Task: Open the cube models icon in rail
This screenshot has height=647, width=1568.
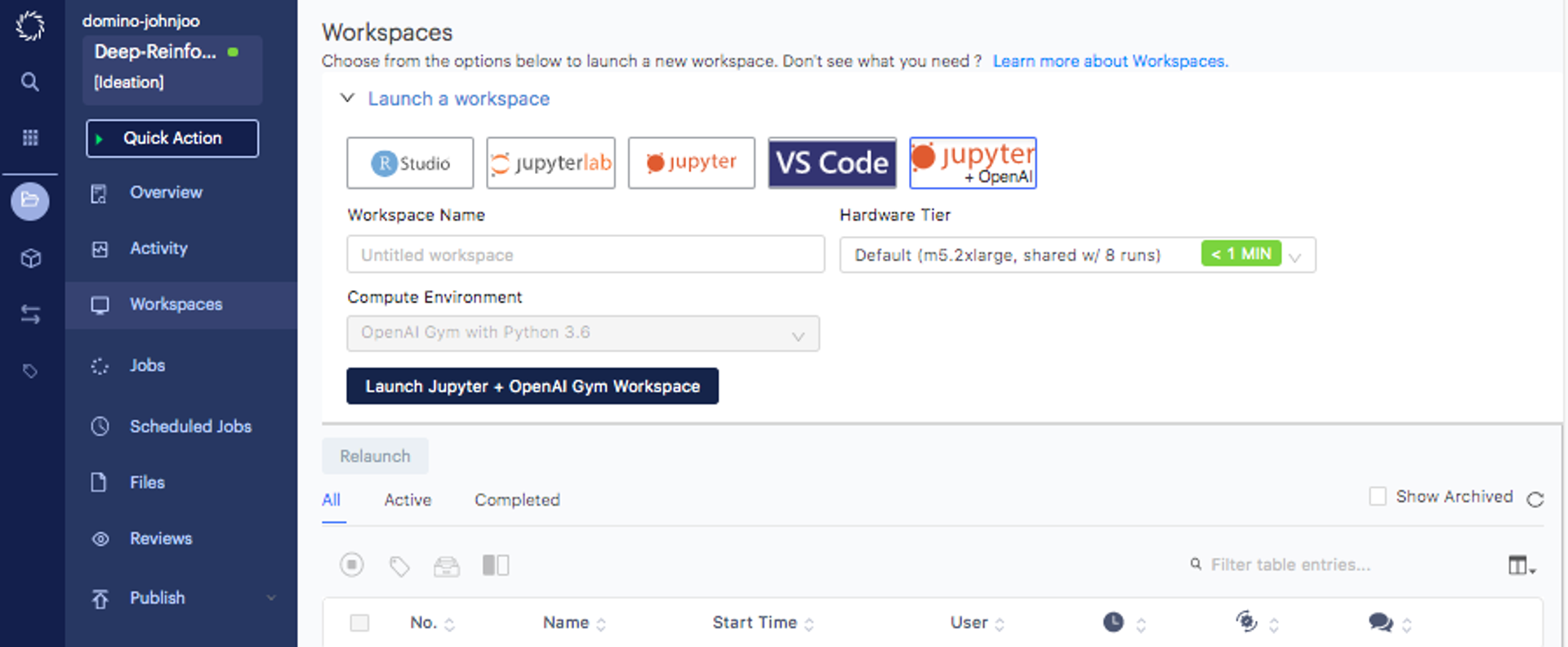Action: [x=30, y=259]
